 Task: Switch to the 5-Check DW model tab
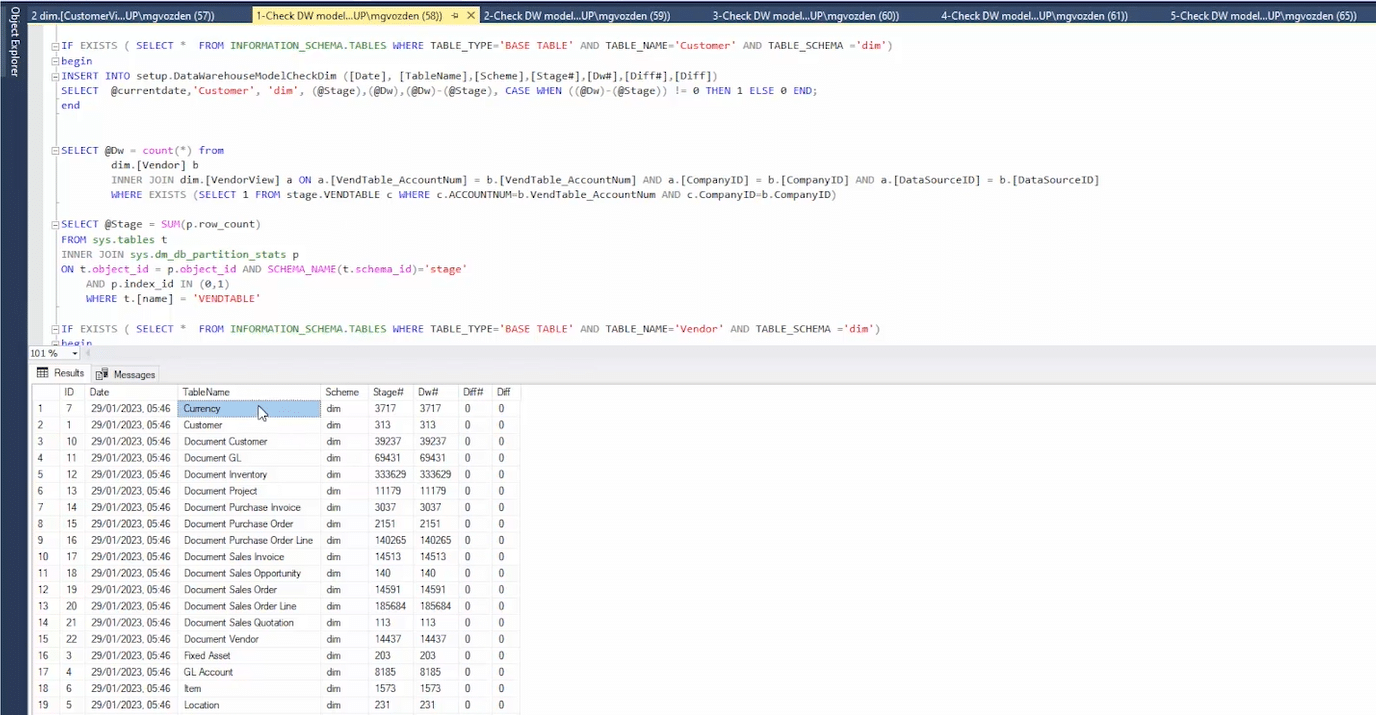1263,16
